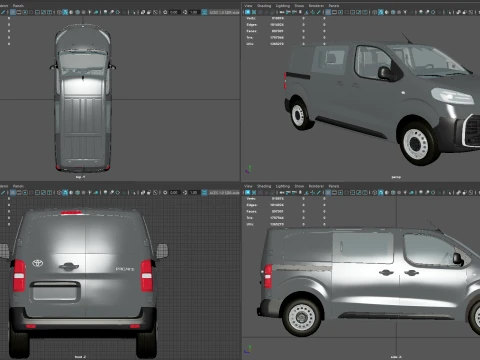
Task: Open Renderer menu in persp panel
Action: click(316, 6)
